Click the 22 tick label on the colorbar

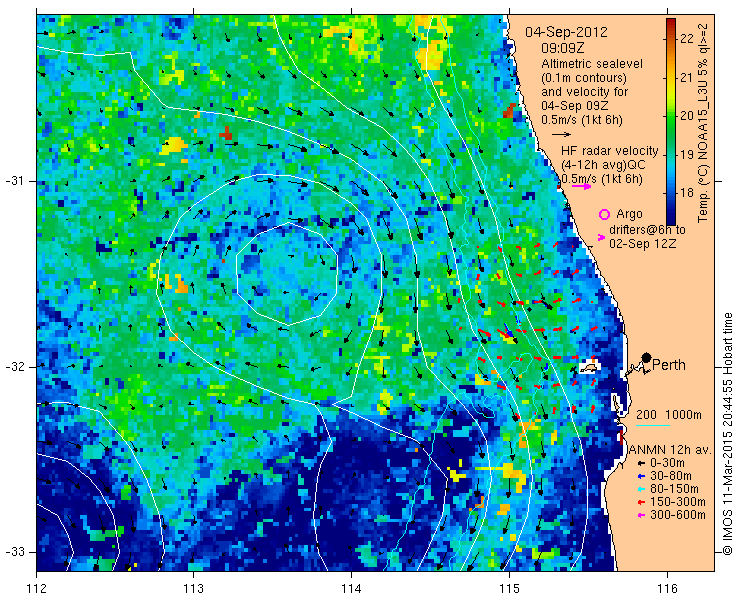pos(687,39)
